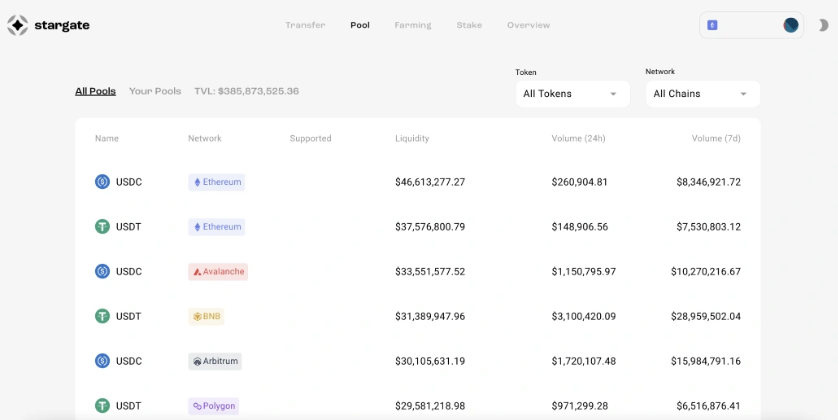Switch to Your Pools view
This screenshot has height=420, width=838.
pos(155,91)
